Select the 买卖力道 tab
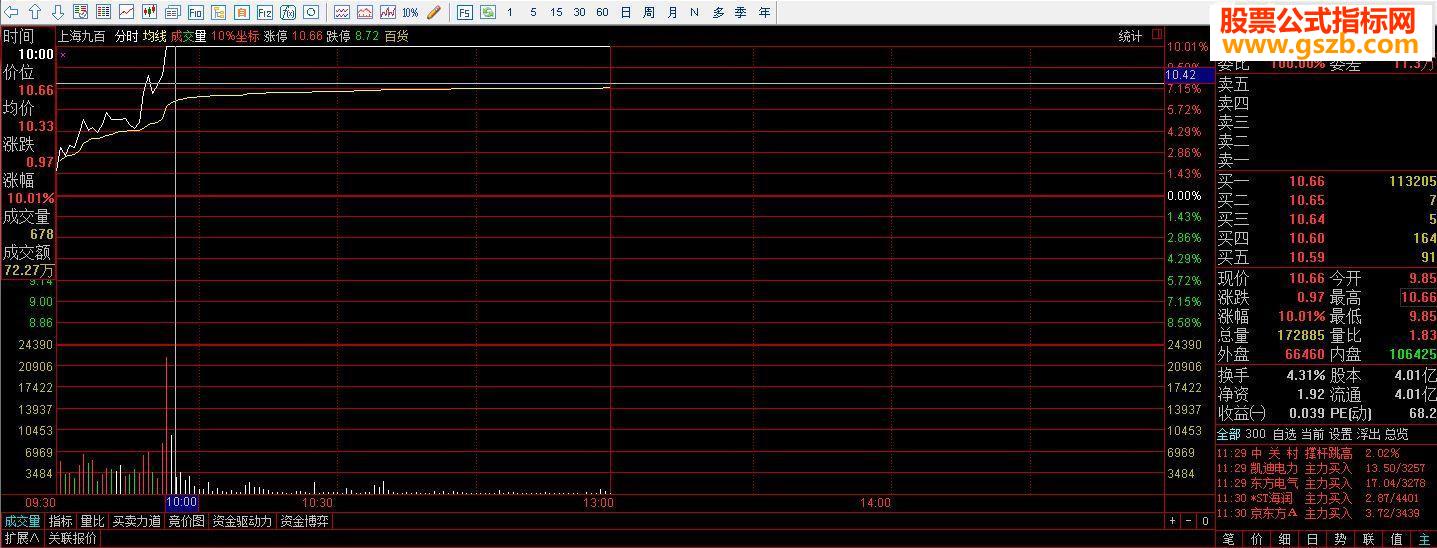The width and height of the screenshot is (1437, 548). [x=136, y=521]
